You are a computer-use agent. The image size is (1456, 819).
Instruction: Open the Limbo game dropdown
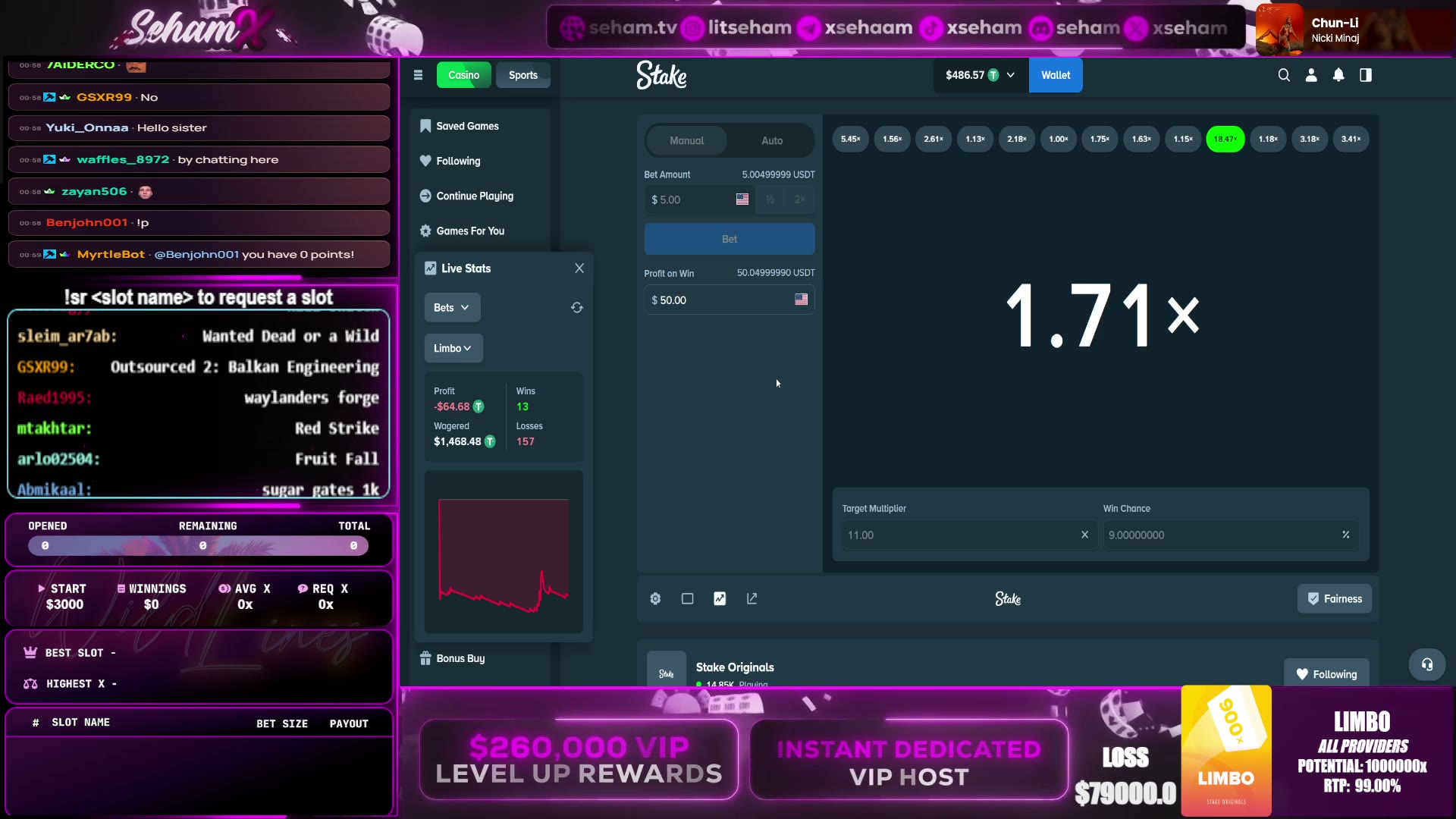[453, 348]
